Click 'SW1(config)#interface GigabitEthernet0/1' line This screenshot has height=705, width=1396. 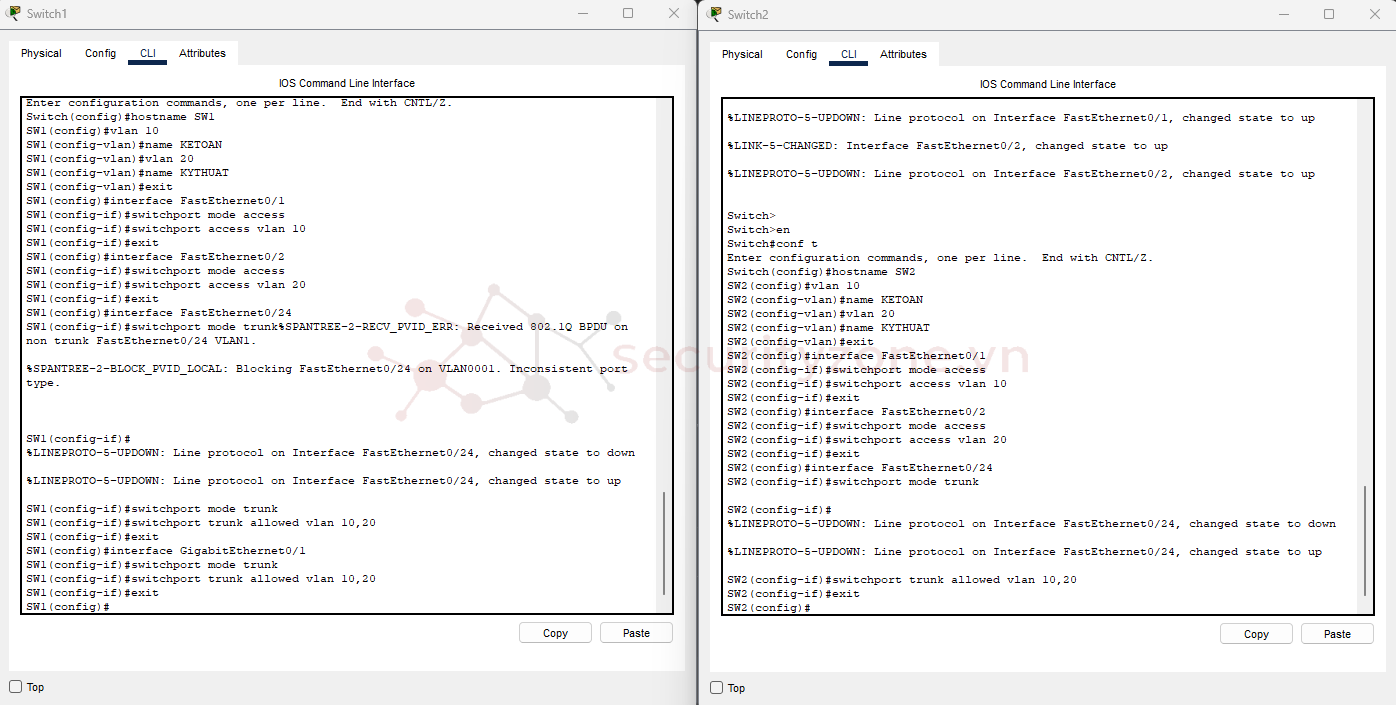click(166, 551)
